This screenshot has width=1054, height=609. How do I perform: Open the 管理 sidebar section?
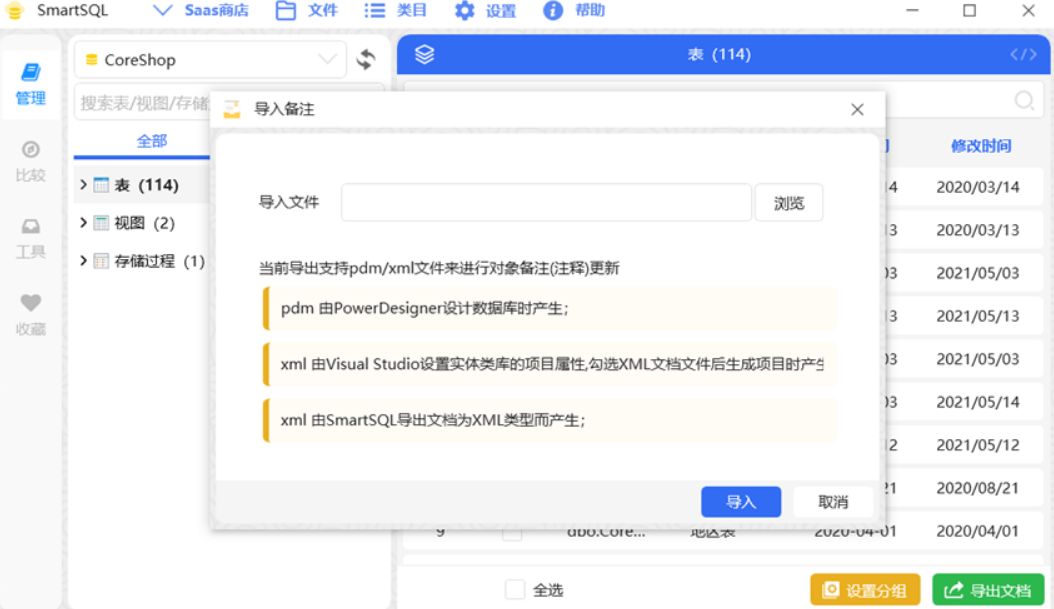(30, 84)
